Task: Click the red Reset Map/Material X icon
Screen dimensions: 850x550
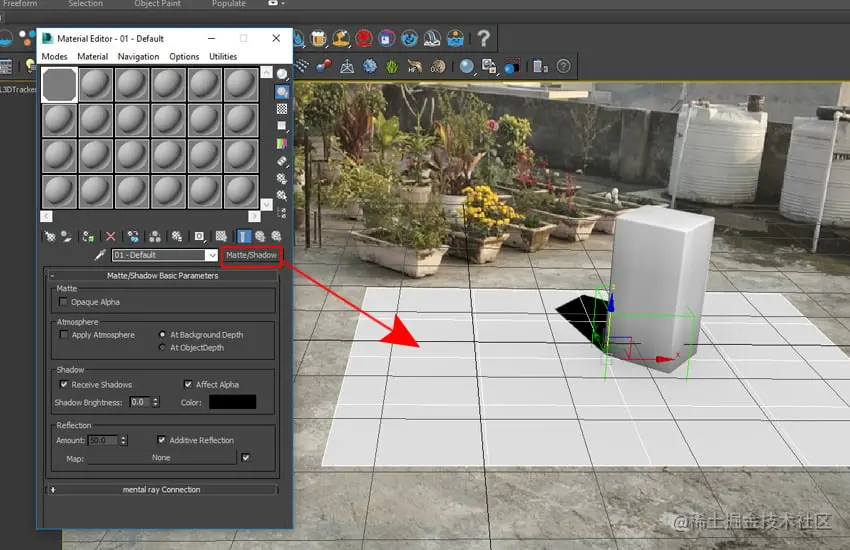Action: pos(111,236)
